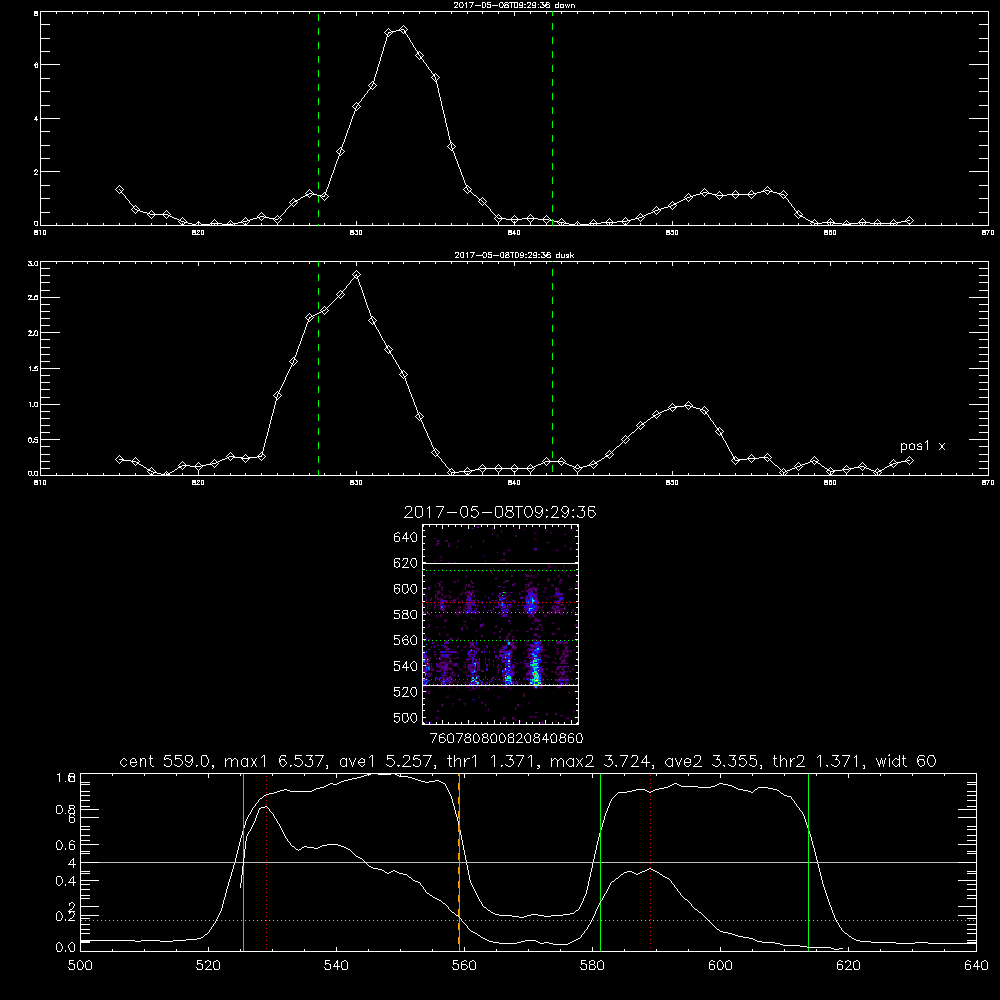Click the '560' label on bottom plot x-axis
Image resolution: width=1000 pixels, height=1000 pixels.
tap(464, 966)
